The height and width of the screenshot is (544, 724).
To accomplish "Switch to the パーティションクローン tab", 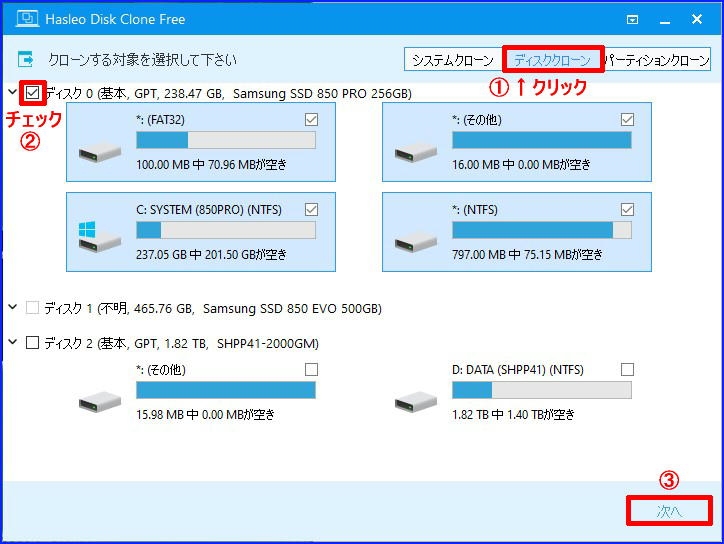I will pos(656,60).
